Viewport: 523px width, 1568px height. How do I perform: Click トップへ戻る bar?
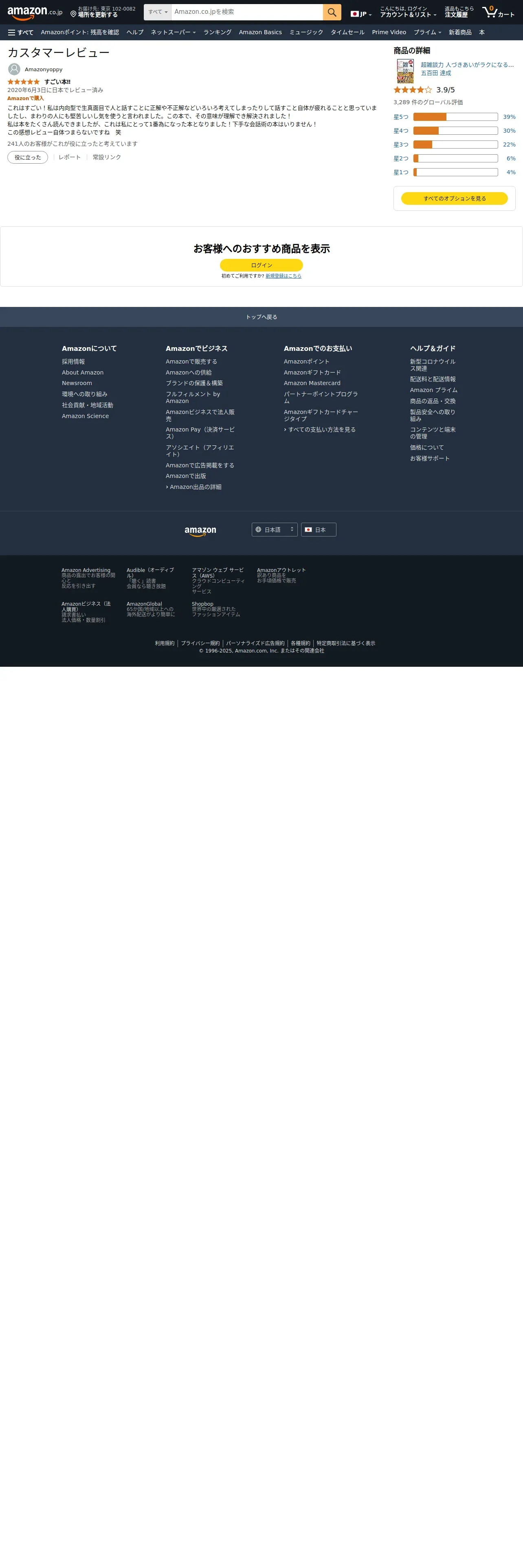point(261,317)
